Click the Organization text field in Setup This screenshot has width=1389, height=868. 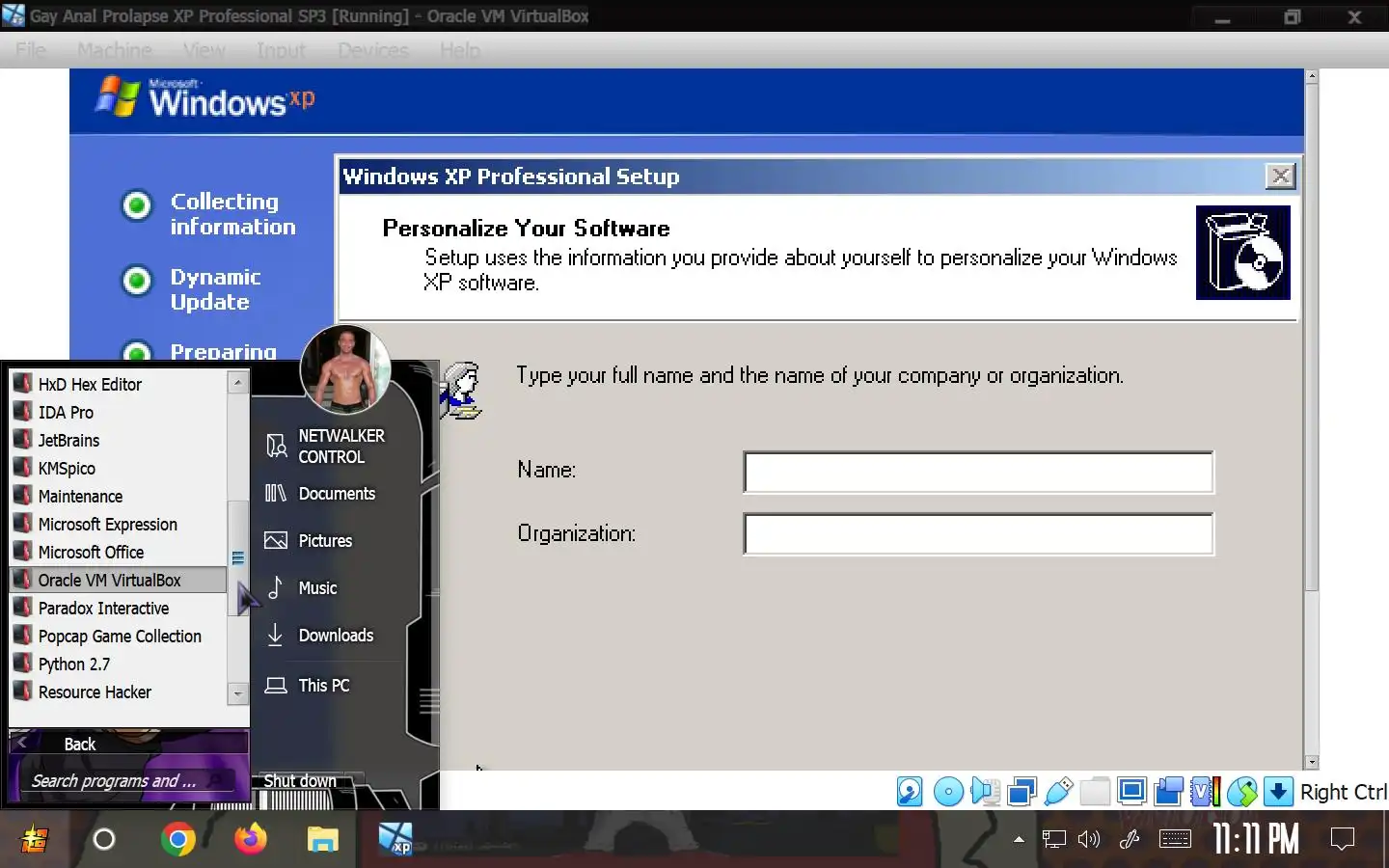pyautogui.click(x=978, y=534)
